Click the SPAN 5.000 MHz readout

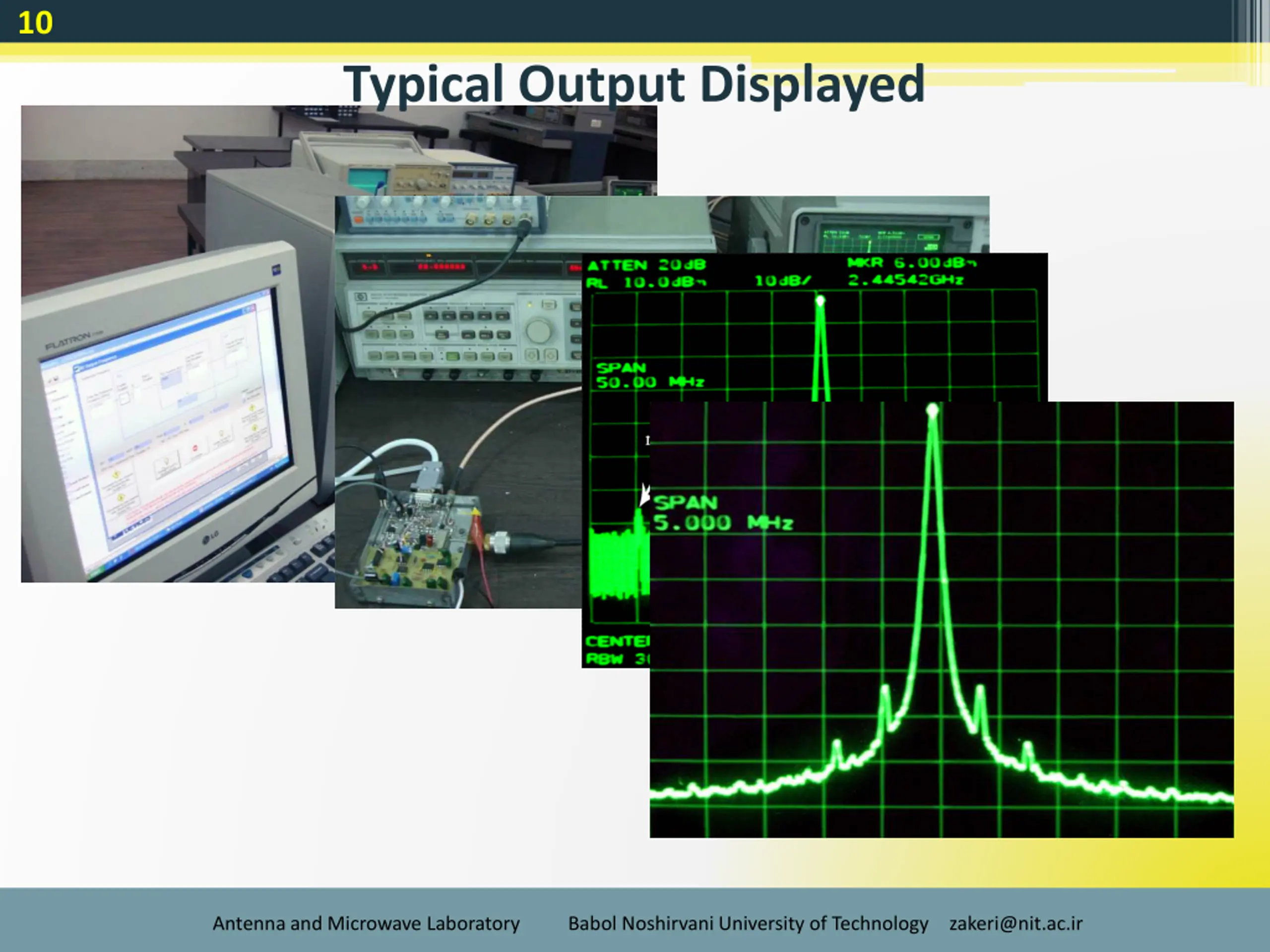pos(723,512)
